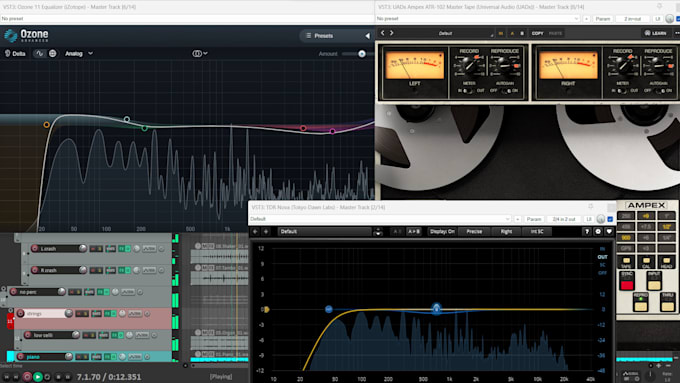Viewport: 680px width, 383px height.
Task: Select the curve EQ view icon in Ozone
Action: click(x=39, y=53)
